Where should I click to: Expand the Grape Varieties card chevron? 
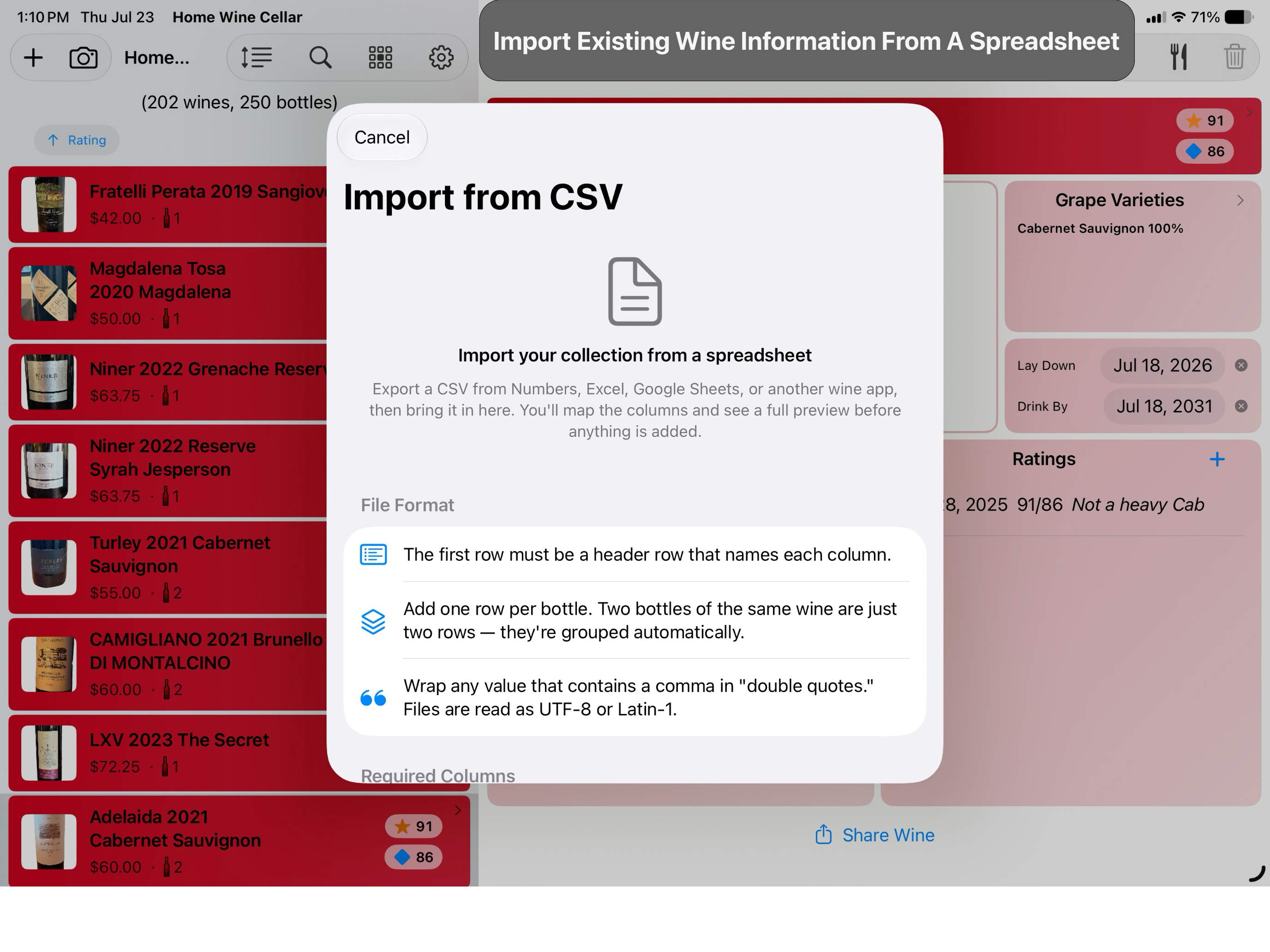point(1240,200)
